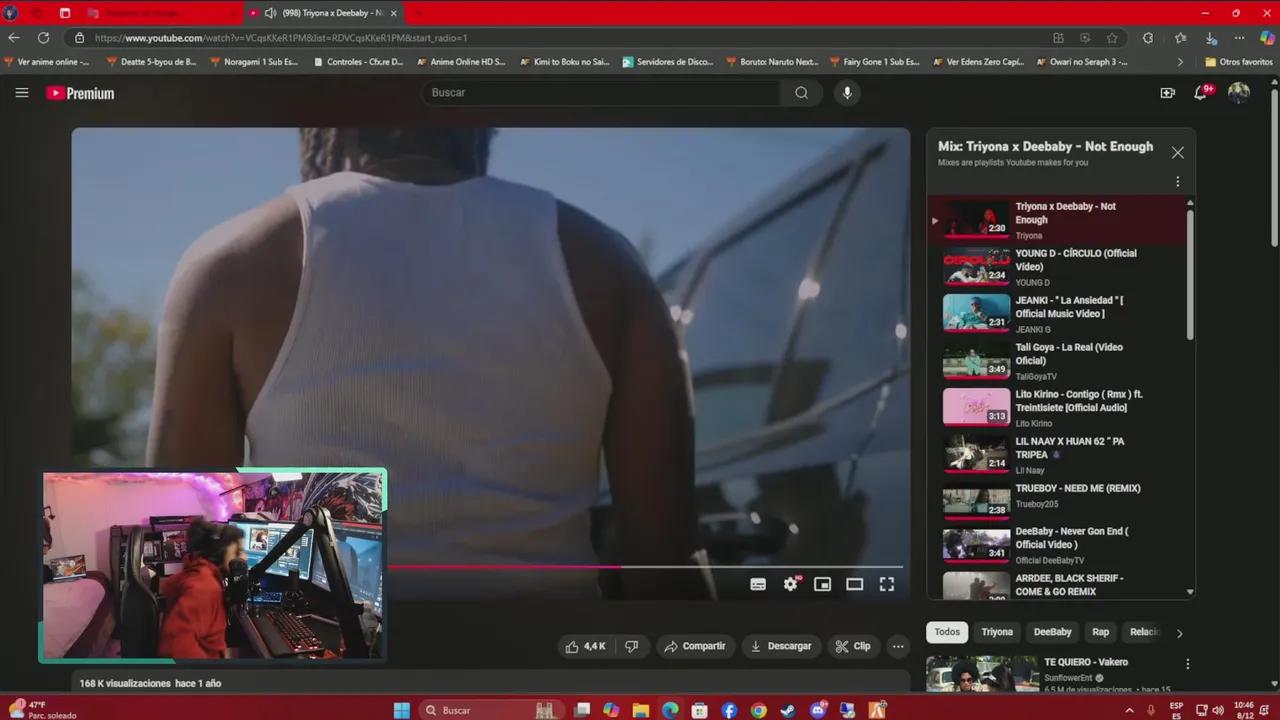The image size is (1280, 720).
Task: Play Tali Goya - La Real playlist thumbnail
Action: [x=976, y=361]
